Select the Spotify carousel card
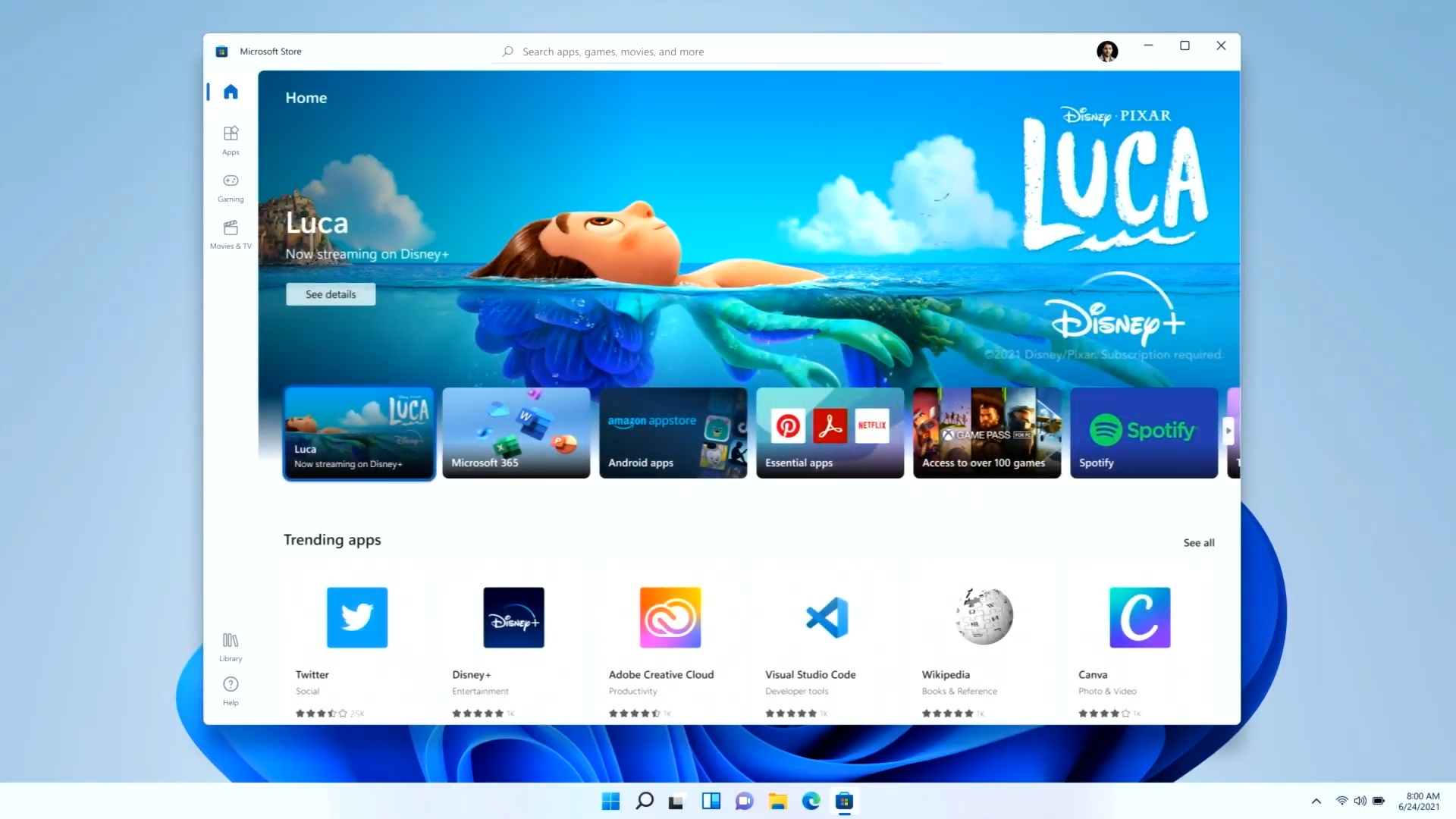This screenshot has width=1456, height=819. 1143,432
